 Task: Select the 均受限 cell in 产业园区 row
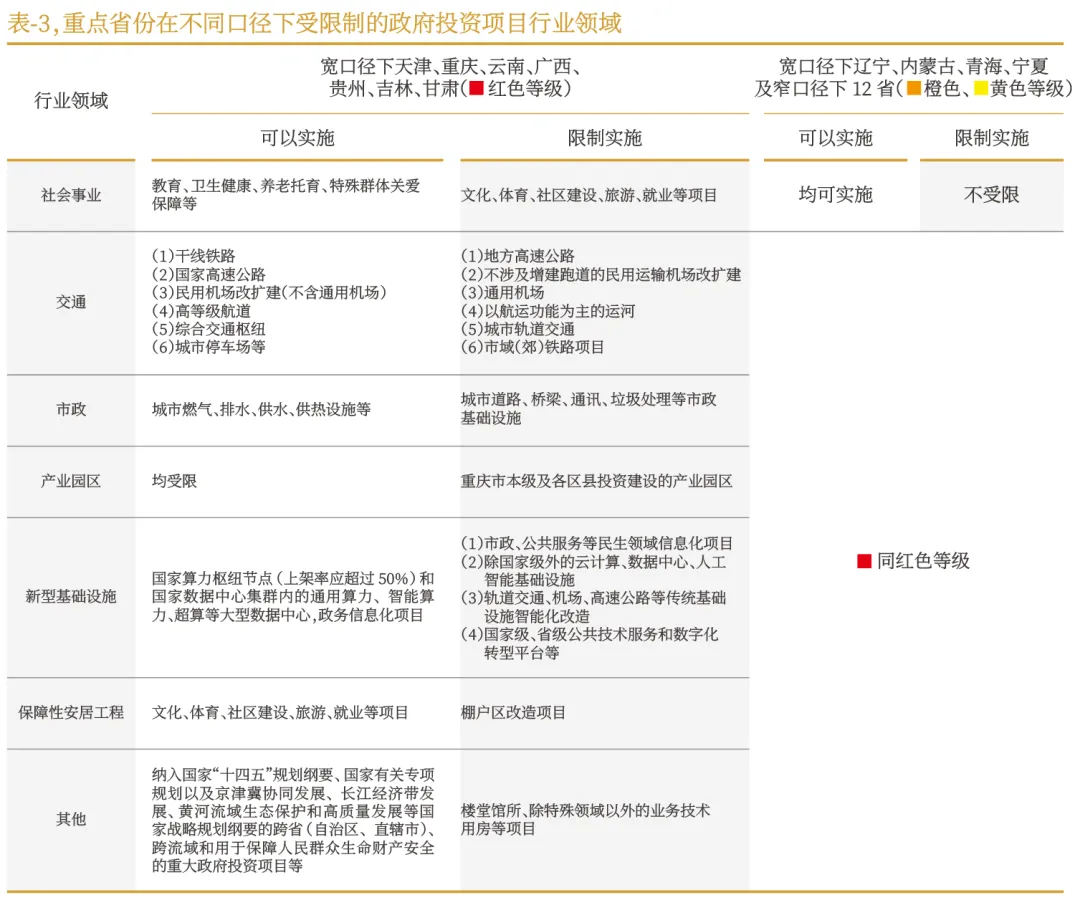(175, 481)
